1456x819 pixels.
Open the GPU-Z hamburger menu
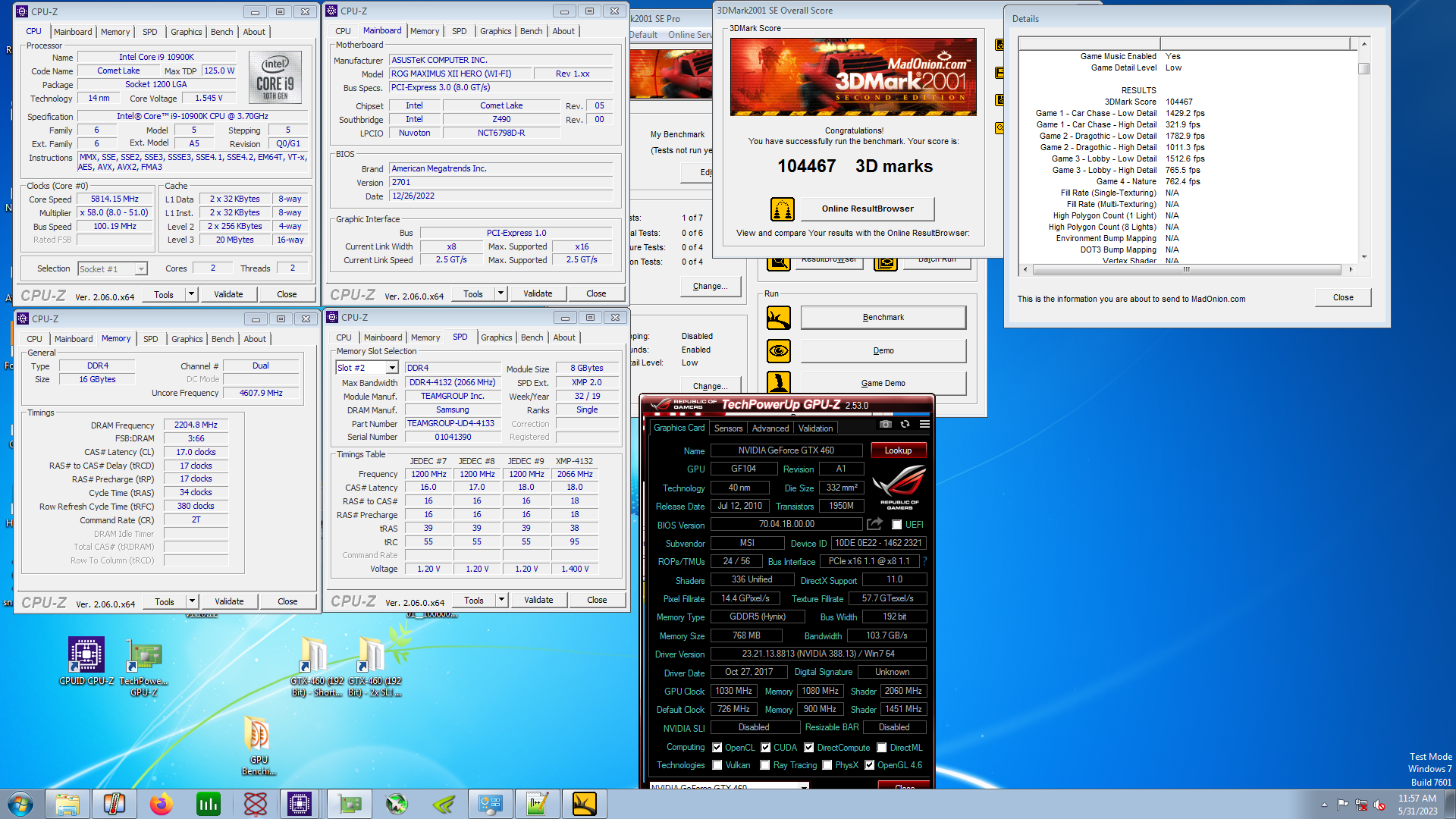[924, 425]
